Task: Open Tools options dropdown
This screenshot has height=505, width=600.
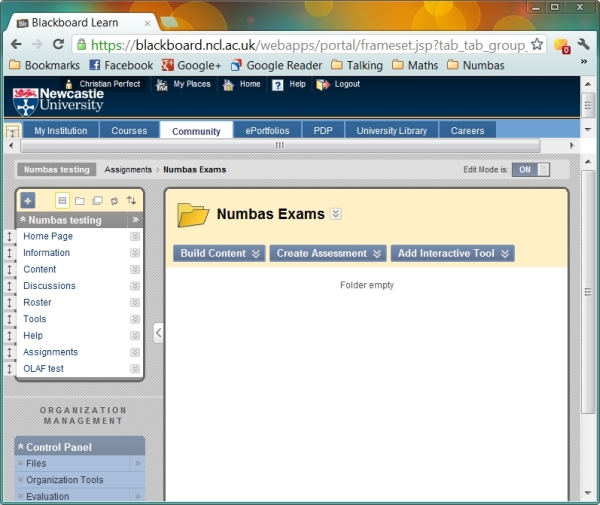Action: (x=135, y=319)
